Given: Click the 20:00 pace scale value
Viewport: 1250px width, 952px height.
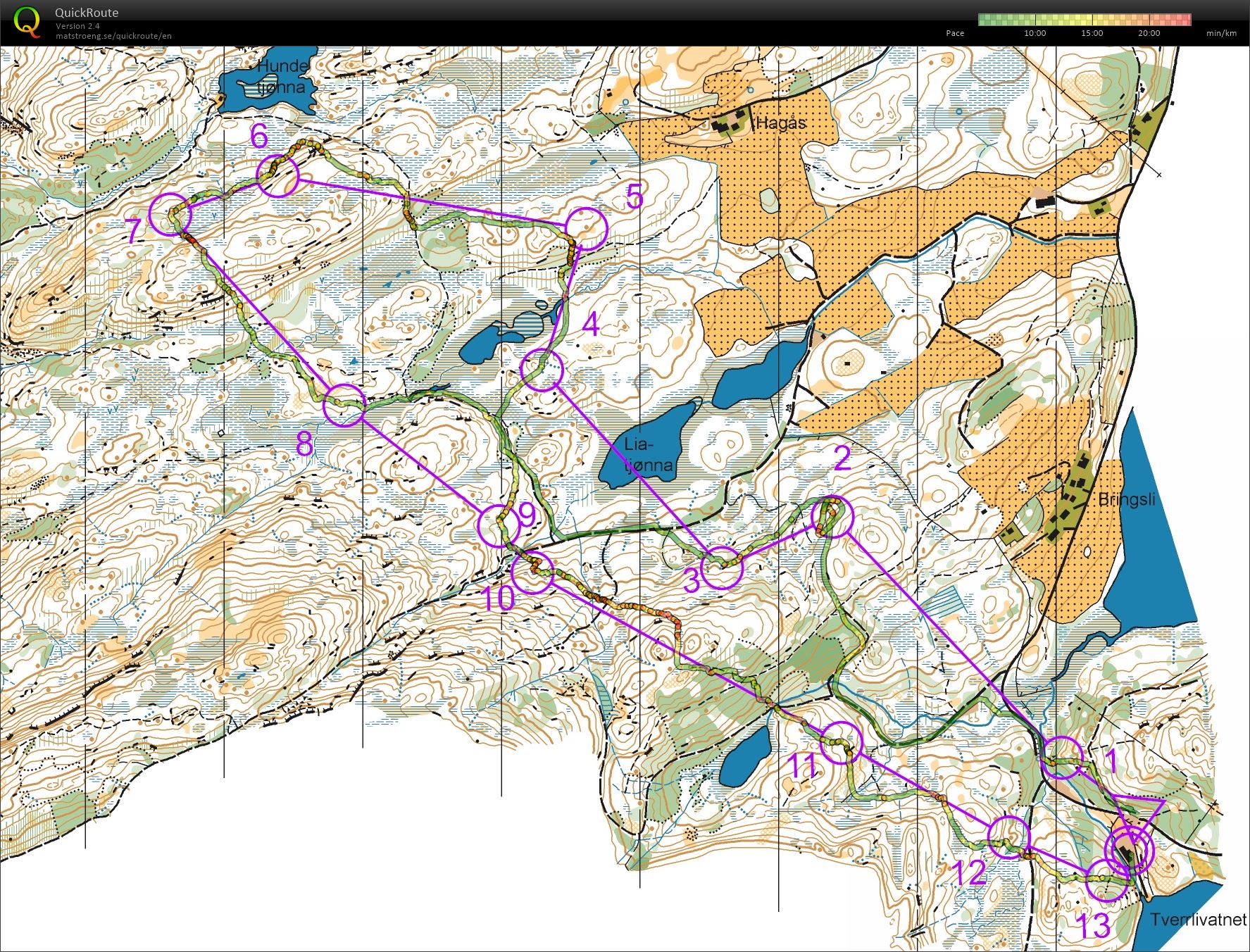Looking at the screenshot, I should pos(1149,33).
